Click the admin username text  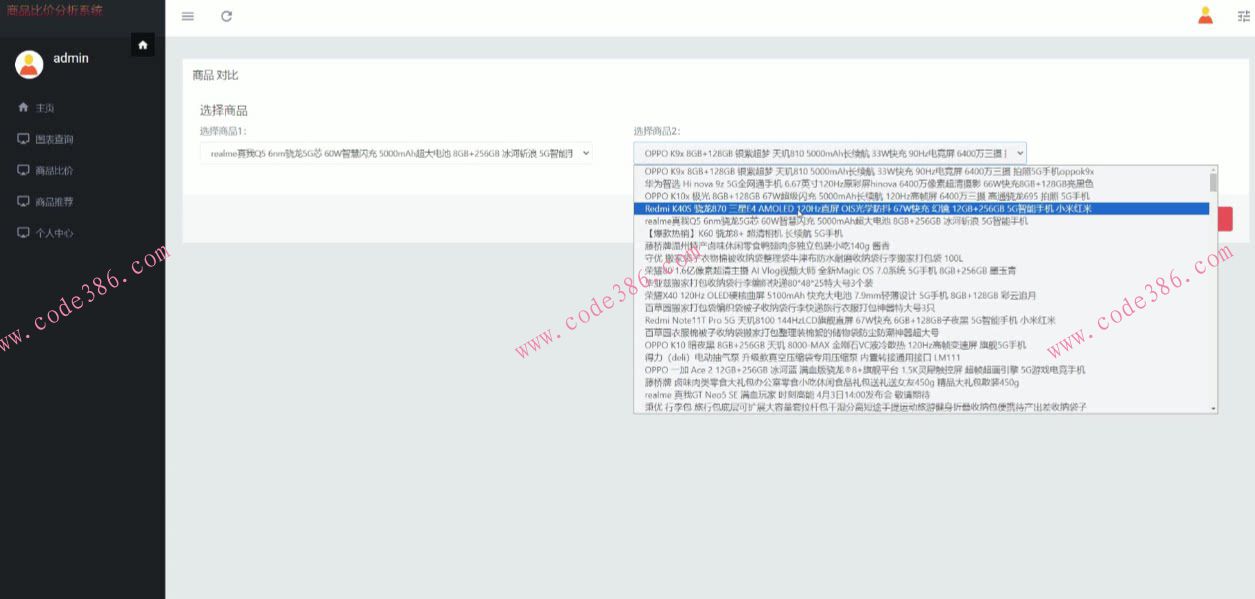coord(71,58)
